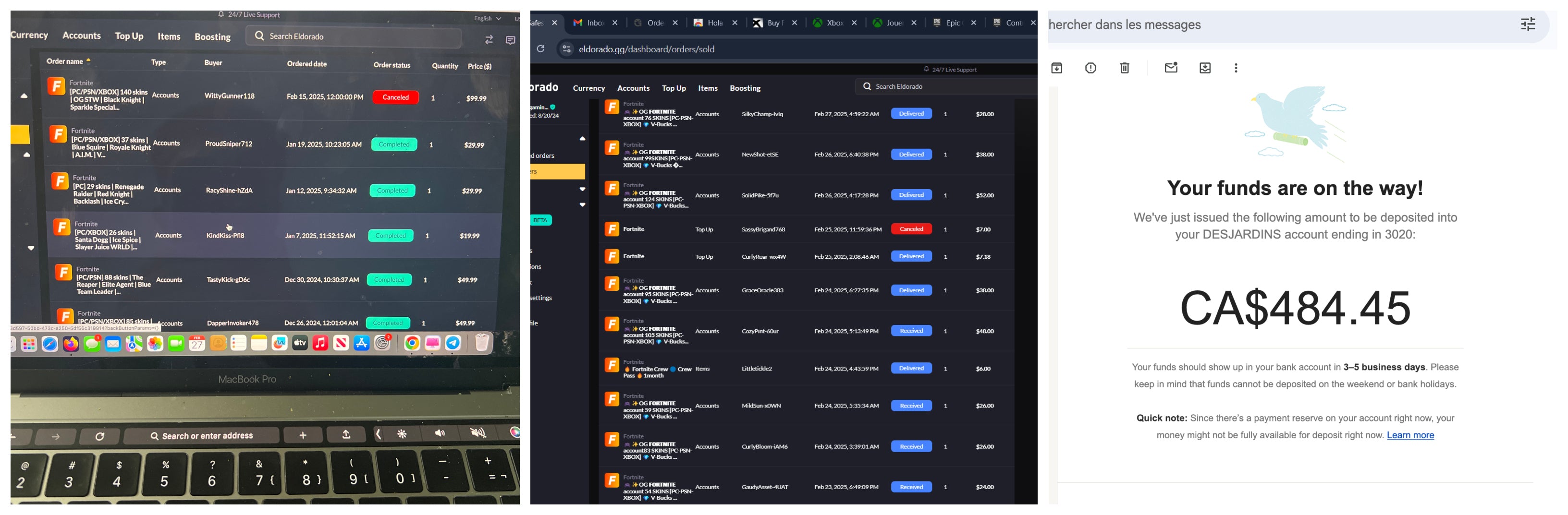Toggle mute on the Touch Bar

tap(478, 433)
